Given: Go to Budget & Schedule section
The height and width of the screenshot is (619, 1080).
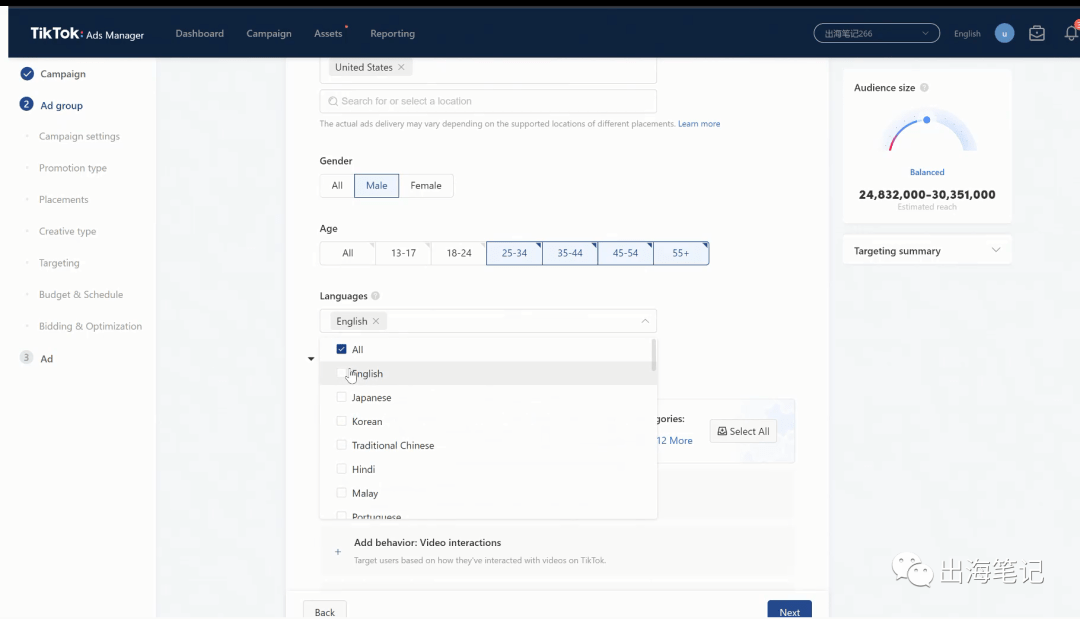Looking at the screenshot, I should pyautogui.click(x=81, y=295).
